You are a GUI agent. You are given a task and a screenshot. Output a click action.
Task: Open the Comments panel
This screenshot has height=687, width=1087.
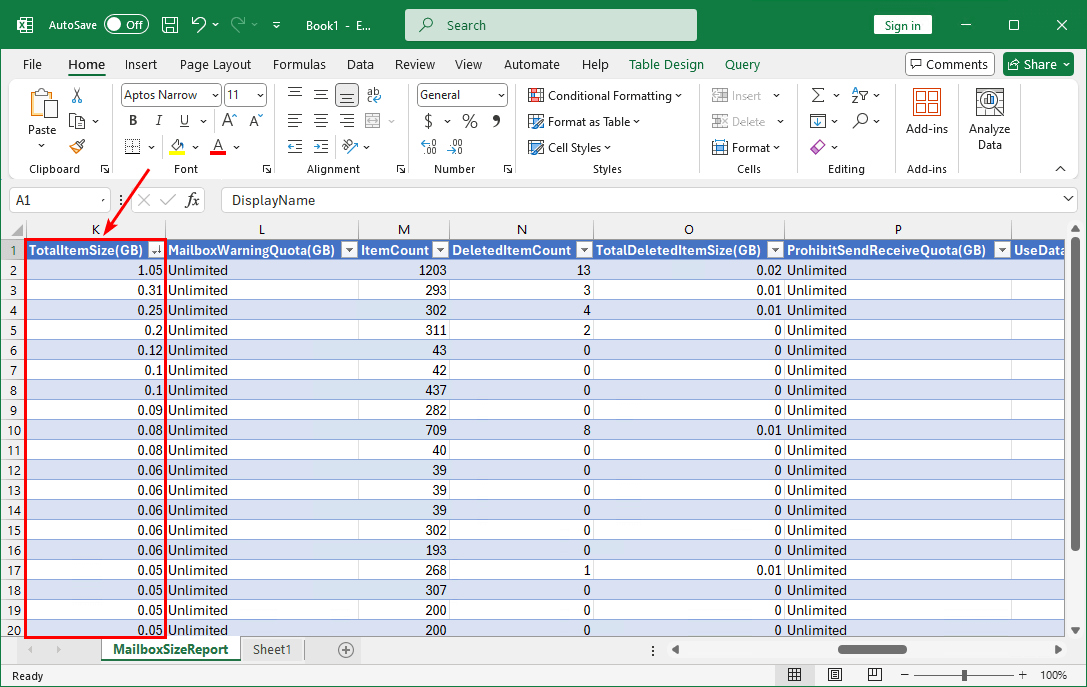tap(949, 63)
